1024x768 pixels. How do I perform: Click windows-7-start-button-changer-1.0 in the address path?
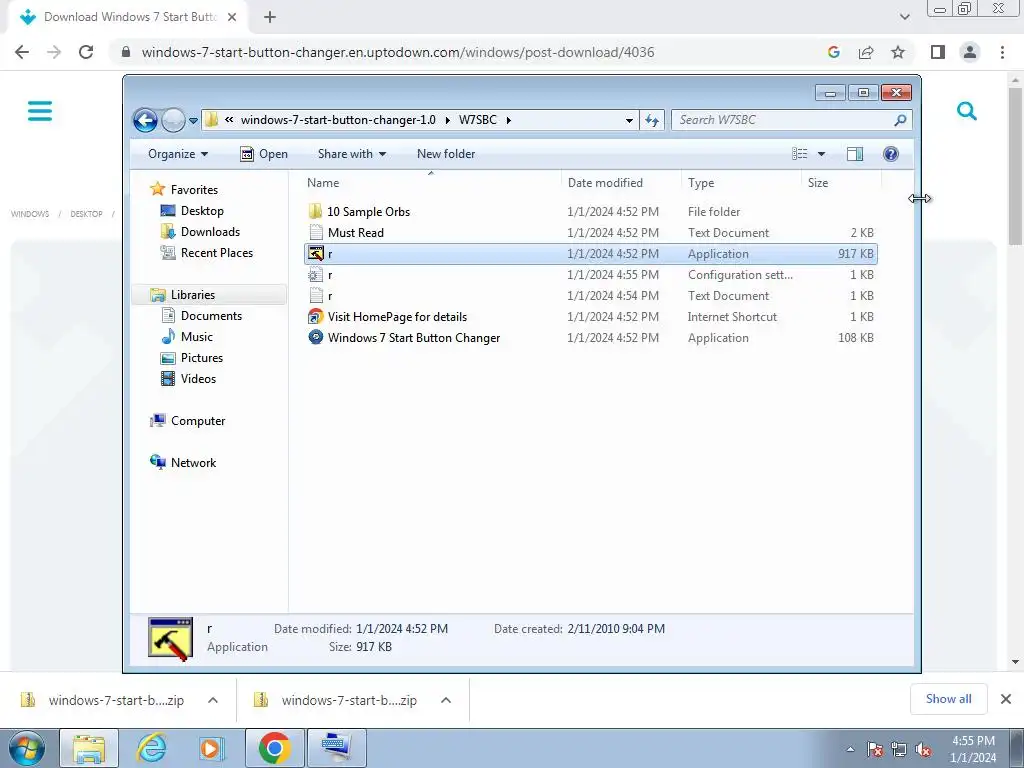click(338, 120)
